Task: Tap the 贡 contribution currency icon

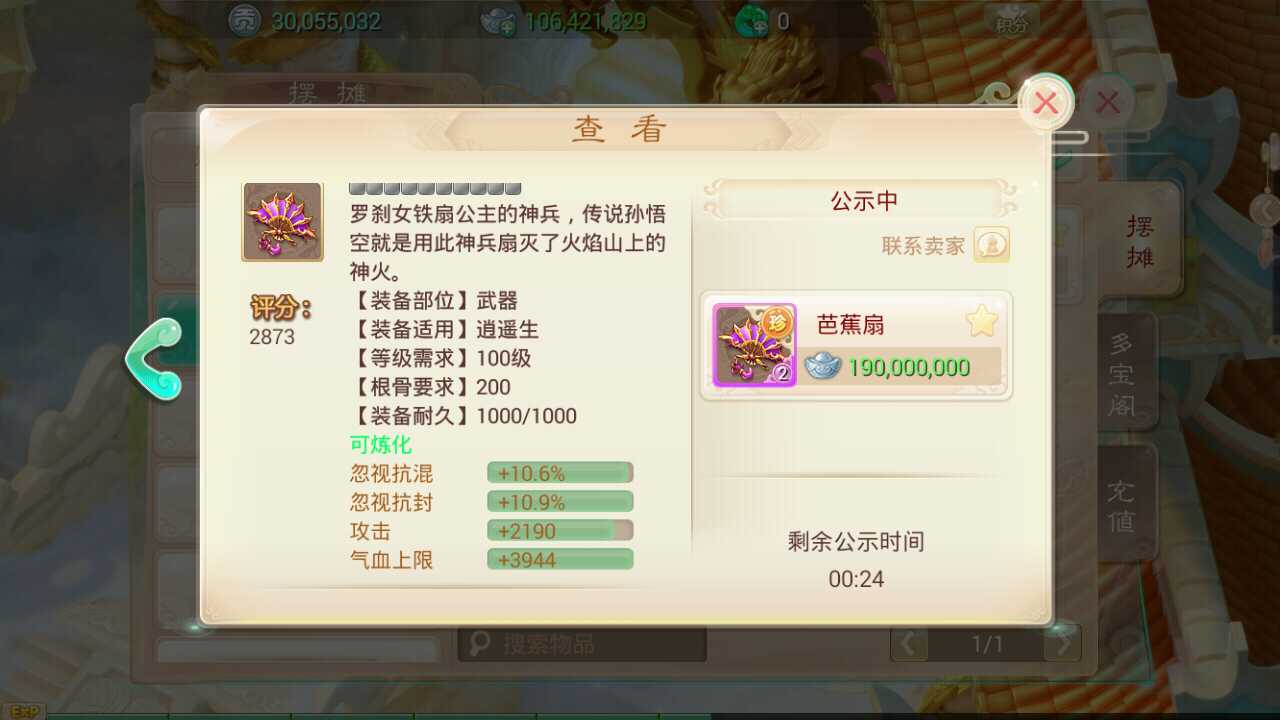Action: (x=244, y=20)
